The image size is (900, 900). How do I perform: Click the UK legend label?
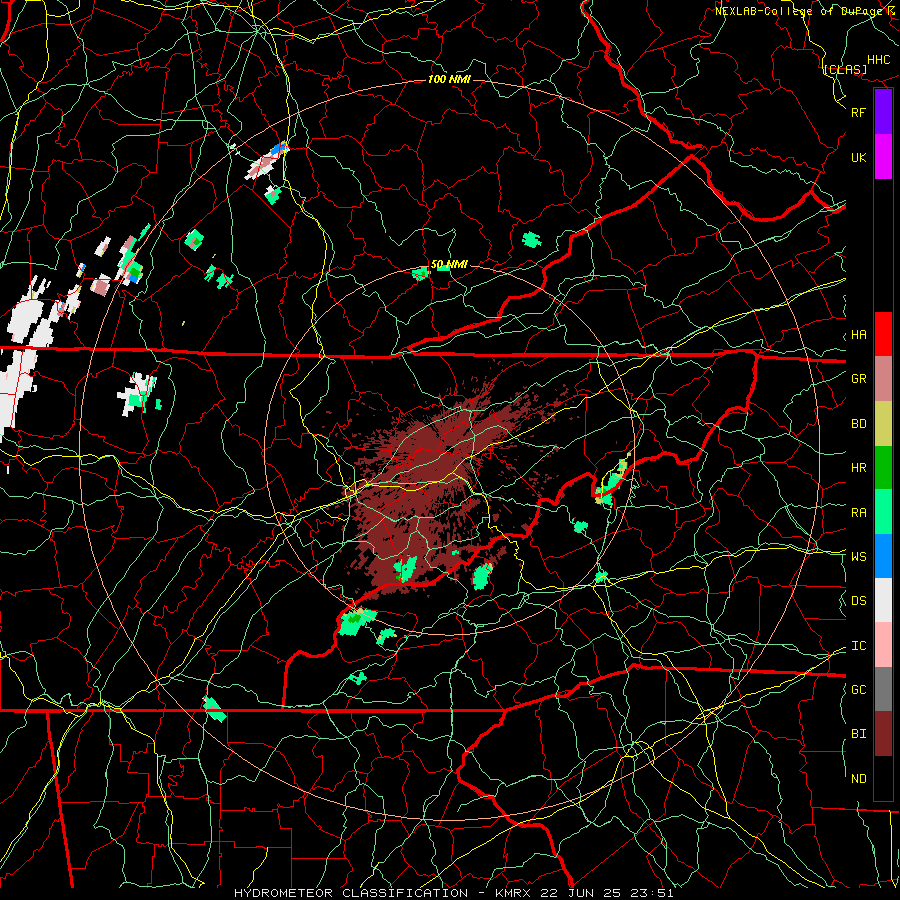pos(858,157)
